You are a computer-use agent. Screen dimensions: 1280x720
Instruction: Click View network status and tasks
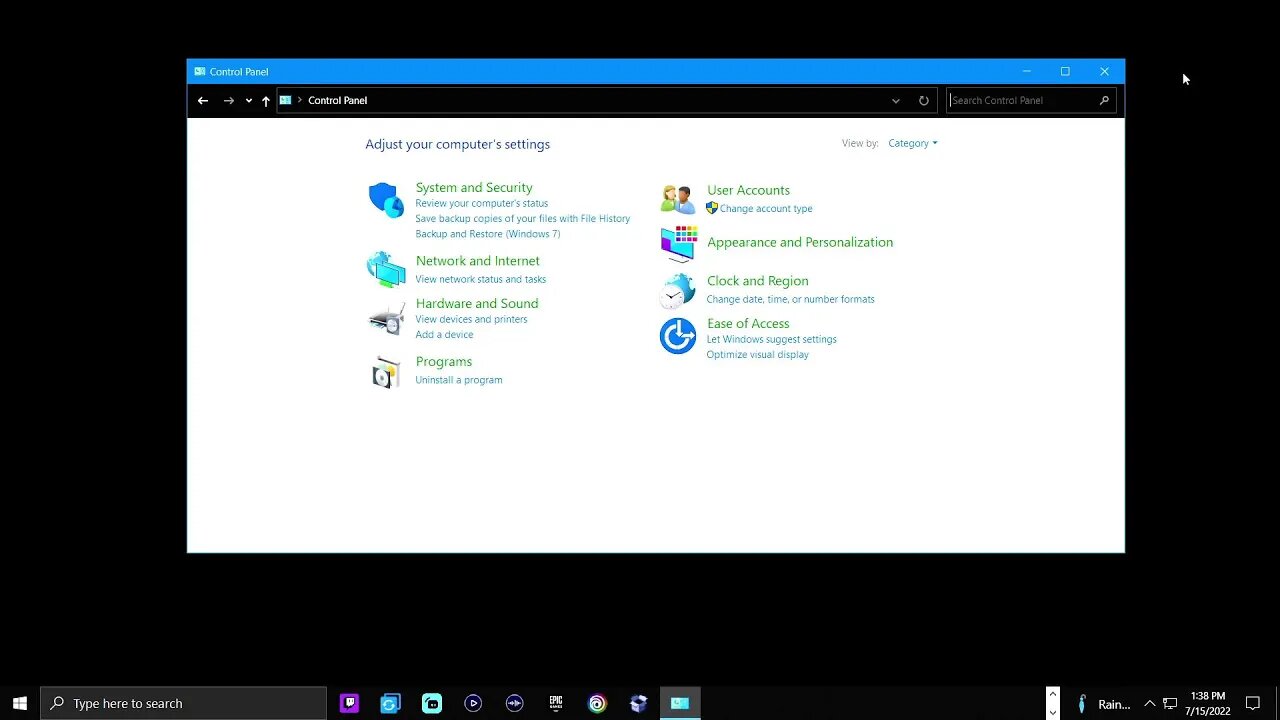(481, 279)
